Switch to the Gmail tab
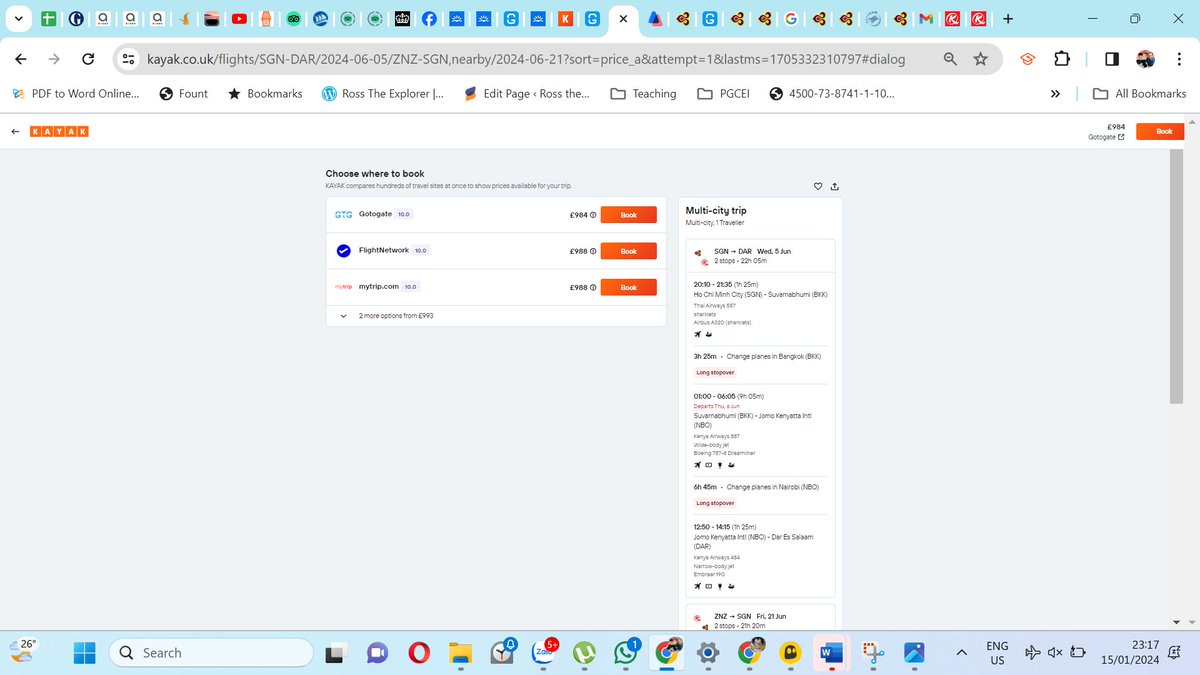The image size is (1200, 675). pos(926,18)
